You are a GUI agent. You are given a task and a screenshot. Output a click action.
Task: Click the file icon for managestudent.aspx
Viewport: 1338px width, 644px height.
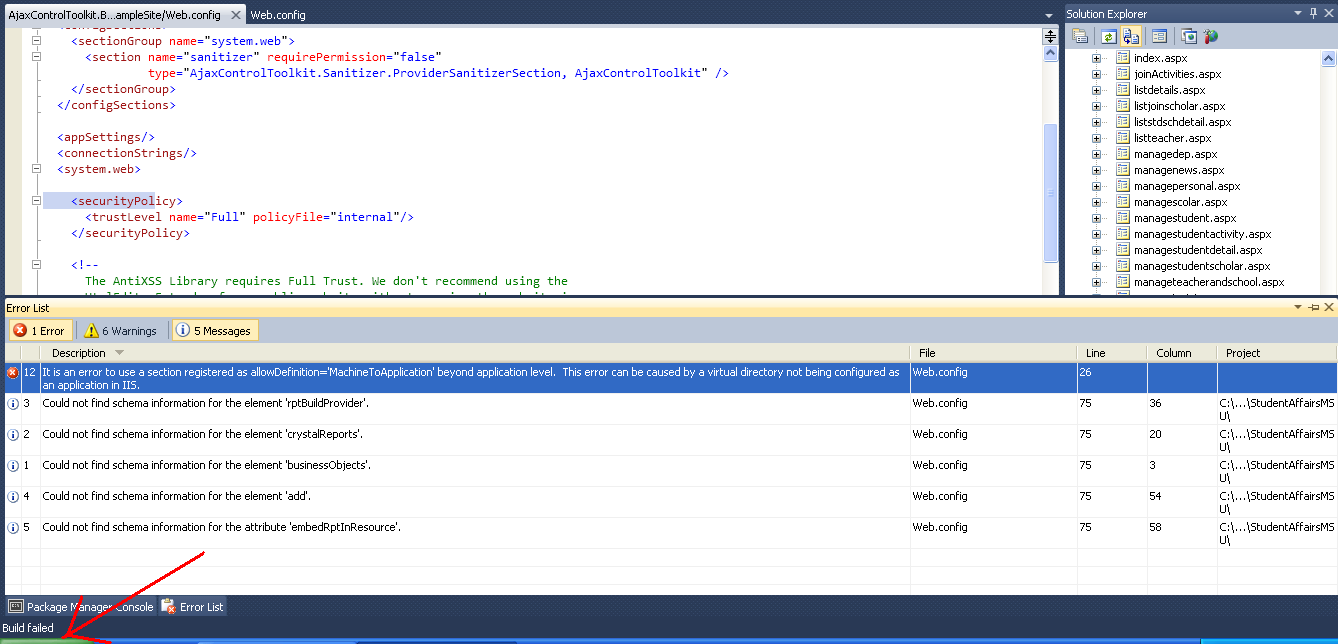tap(1123, 218)
